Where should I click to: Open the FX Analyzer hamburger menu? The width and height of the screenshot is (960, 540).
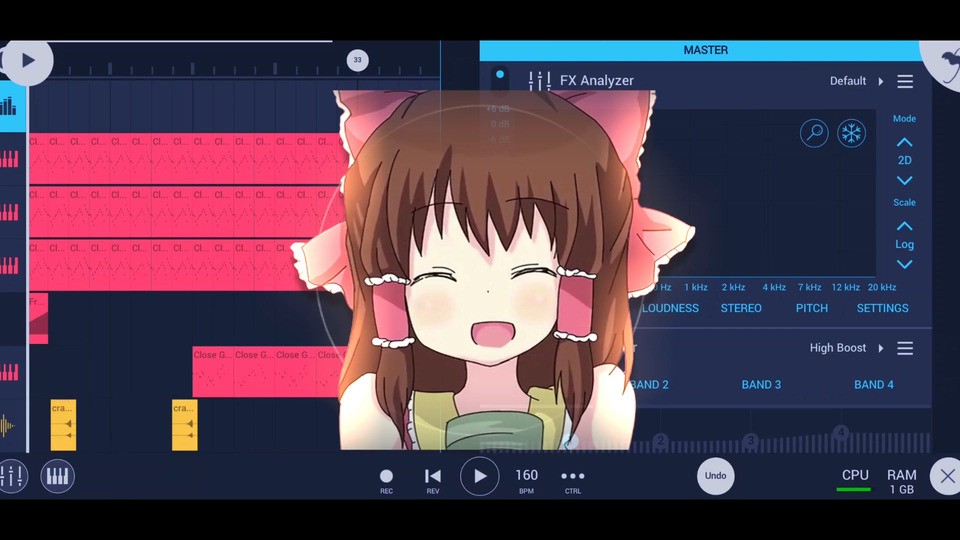(x=905, y=81)
